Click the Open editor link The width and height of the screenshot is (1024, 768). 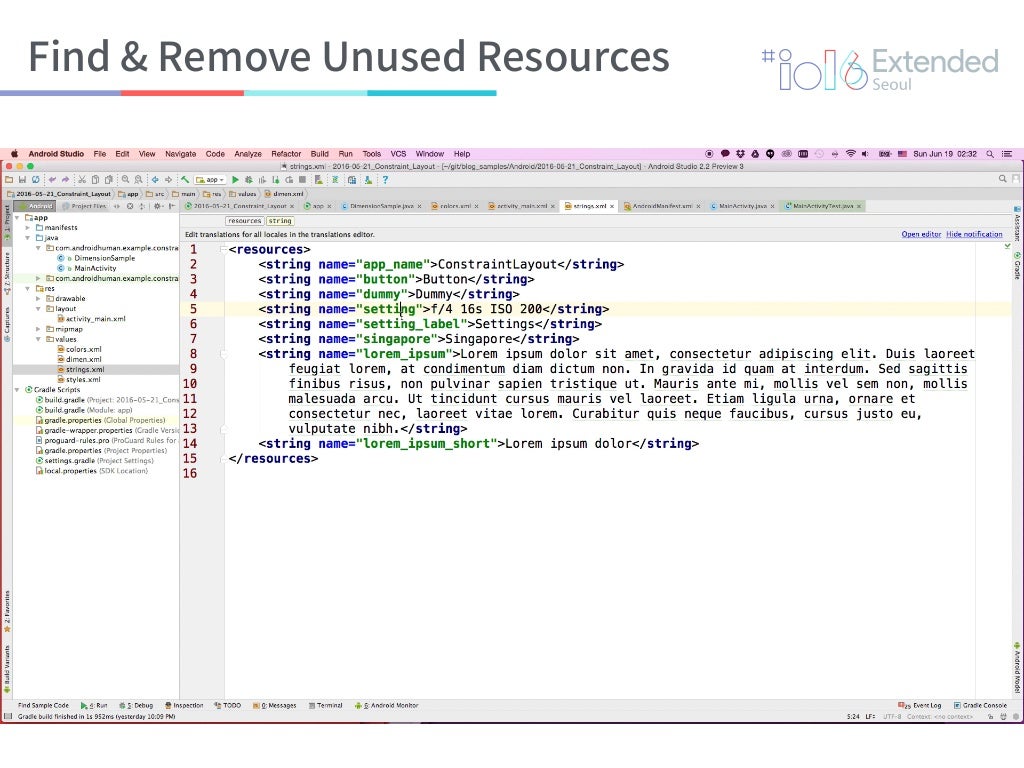921,234
